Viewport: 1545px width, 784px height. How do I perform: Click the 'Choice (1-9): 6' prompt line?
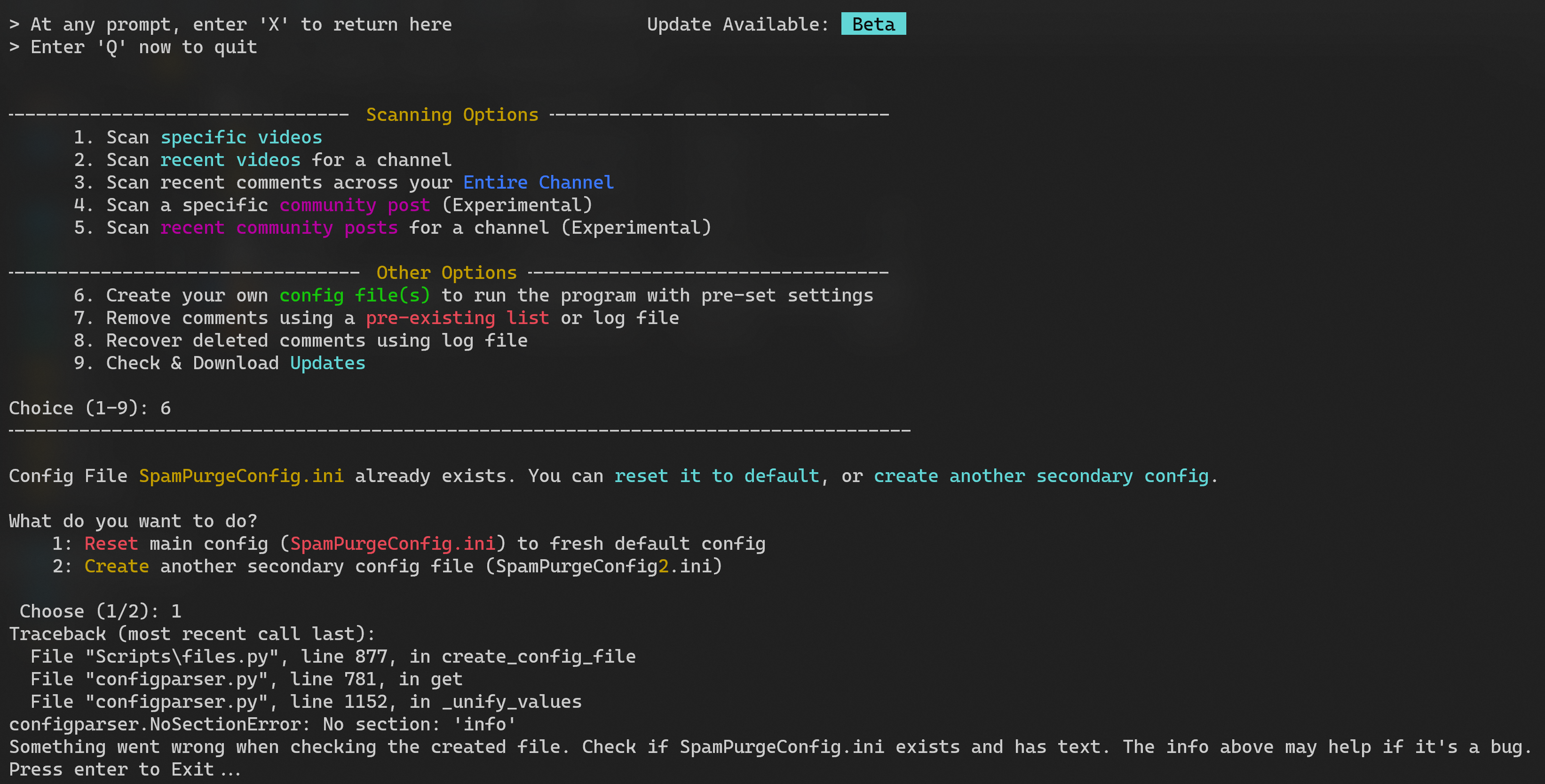[90, 409]
